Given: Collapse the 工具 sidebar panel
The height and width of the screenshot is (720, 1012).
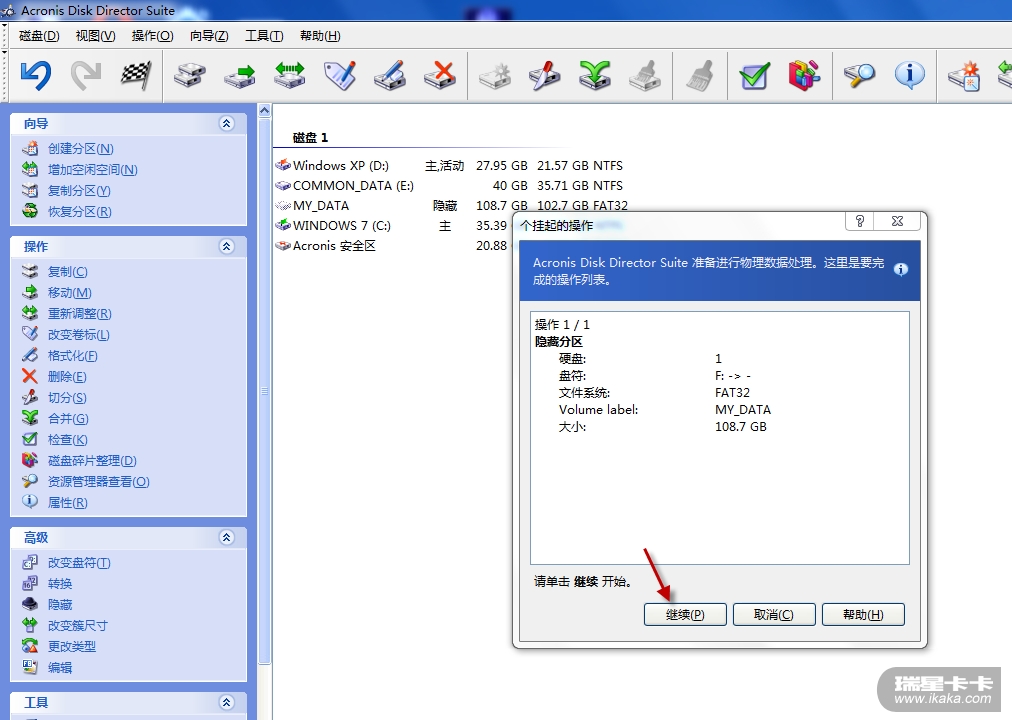Looking at the screenshot, I should (227, 702).
